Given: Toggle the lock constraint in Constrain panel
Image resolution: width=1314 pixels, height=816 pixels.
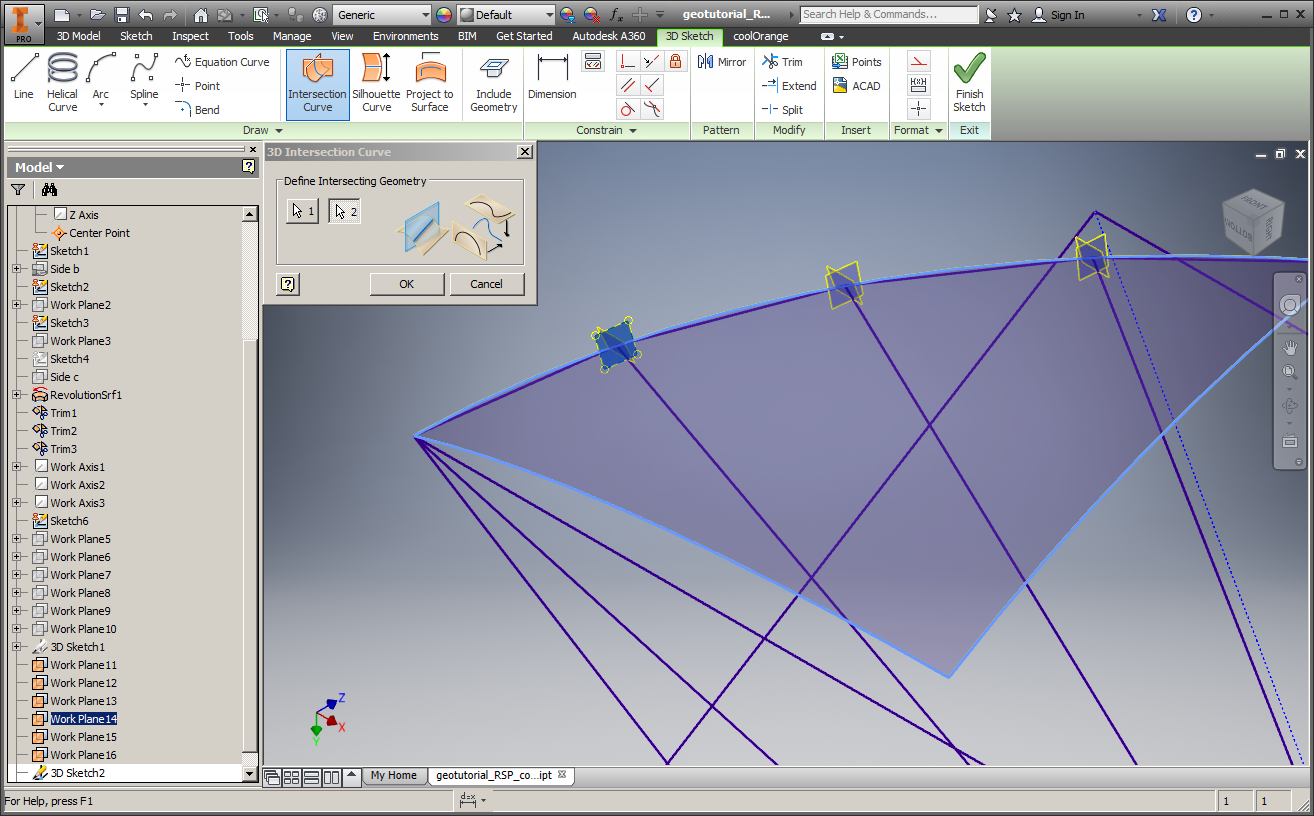Looking at the screenshot, I should coord(676,61).
